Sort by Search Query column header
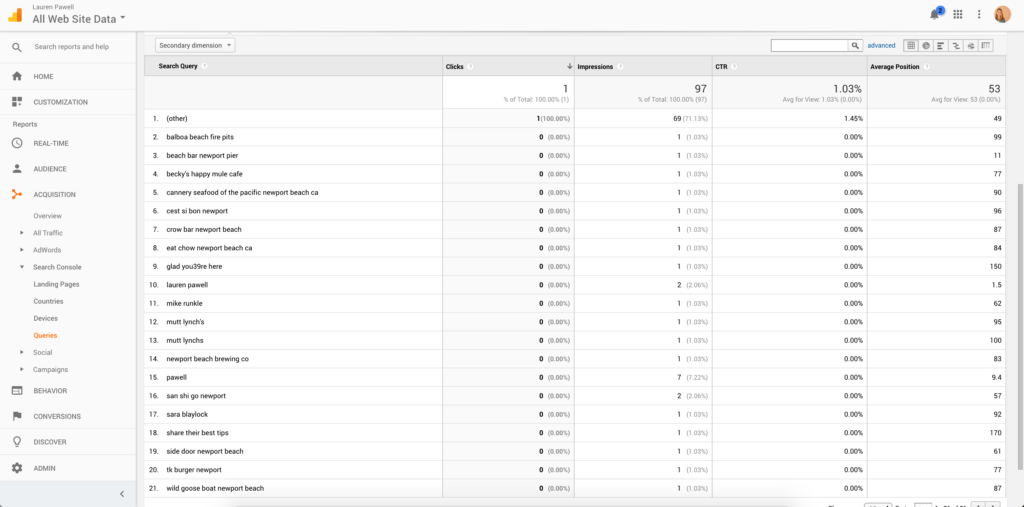 click(178, 66)
